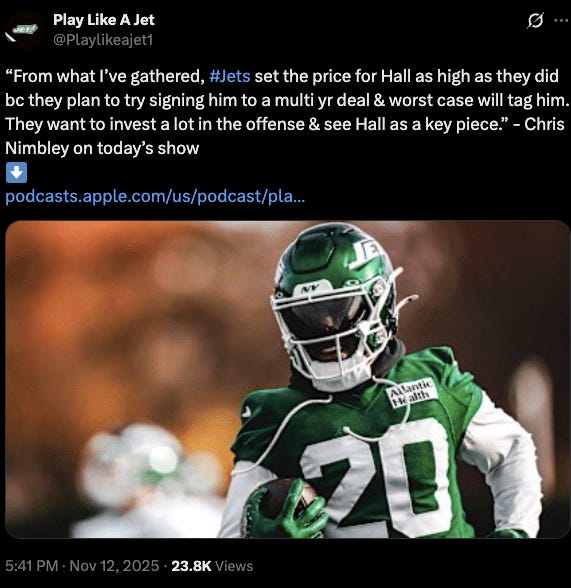Open the three-dot more options menu

pyautogui.click(x=561, y=21)
